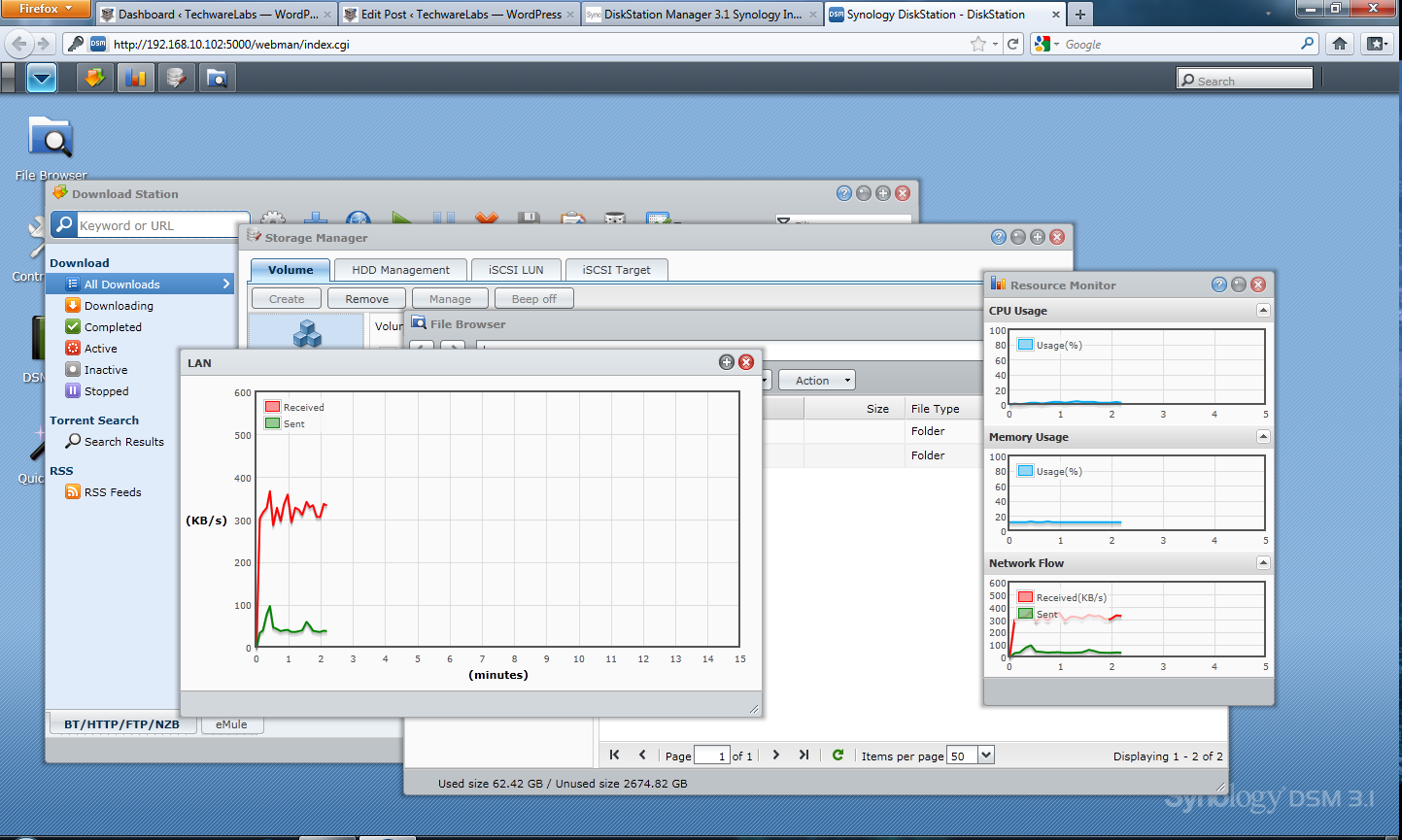This screenshot has width=1402, height=840.
Task: Open help for the Resource Monitor window
Action: point(1218,285)
